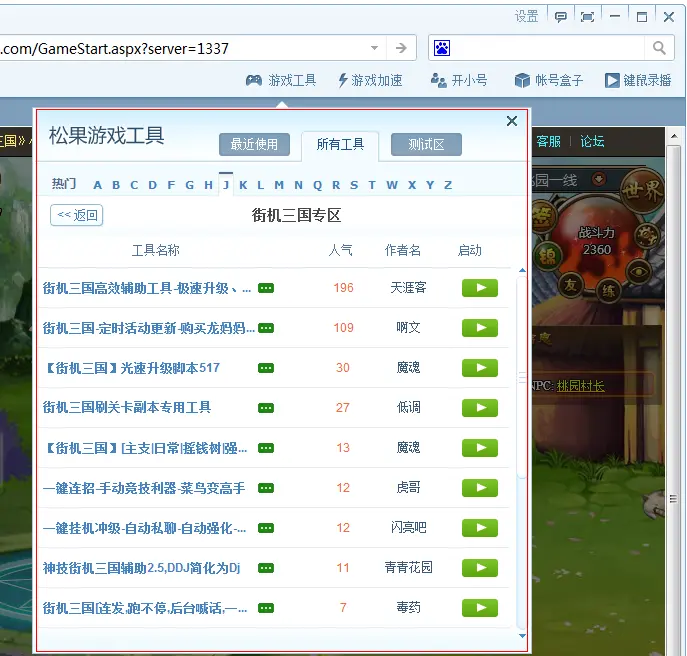Open 神技街机三国辅助2.5 tool link
This screenshot has width=687, height=656.
point(142,568)
